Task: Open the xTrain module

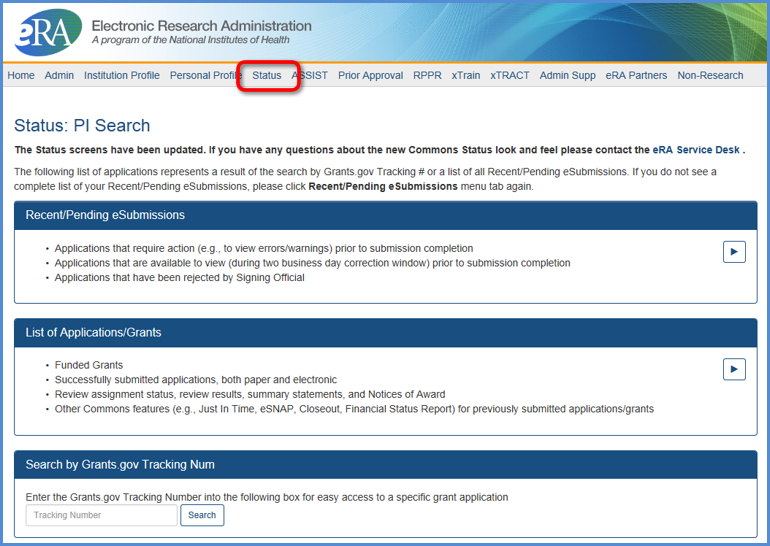Action: click(466, 75)
